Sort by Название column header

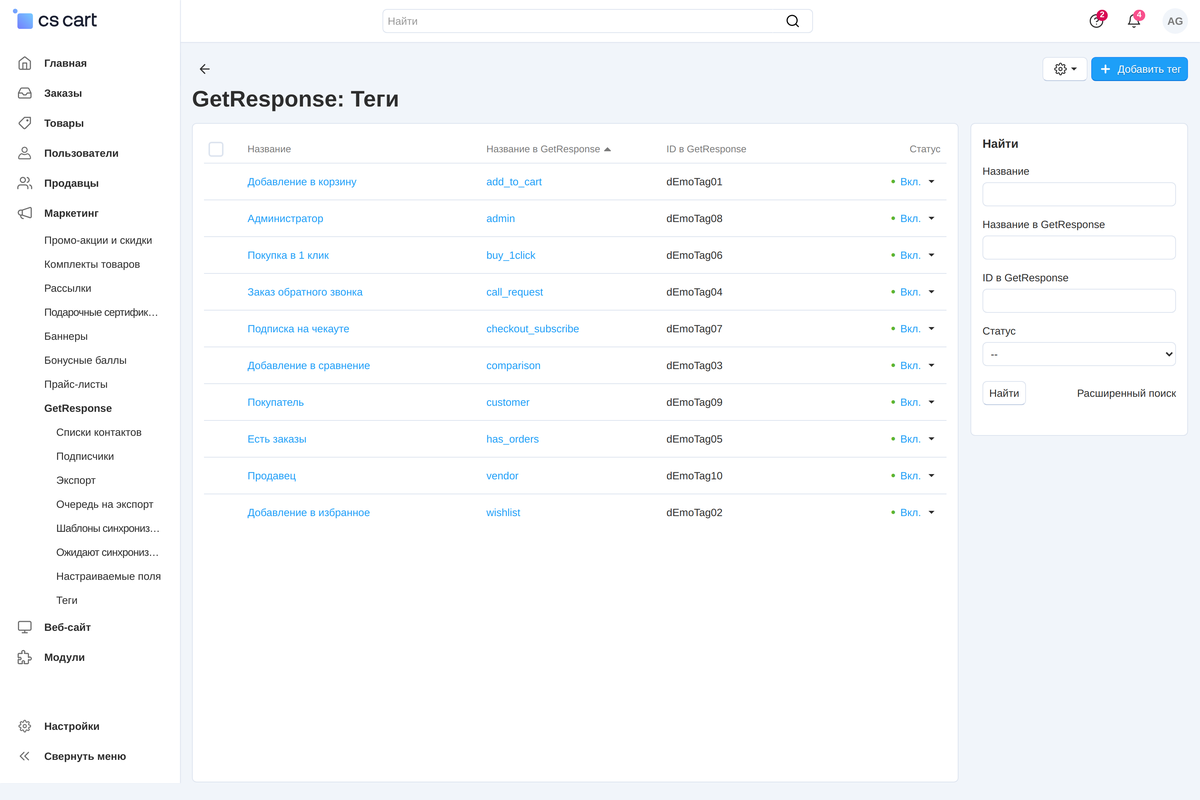(x=269, y=149)
